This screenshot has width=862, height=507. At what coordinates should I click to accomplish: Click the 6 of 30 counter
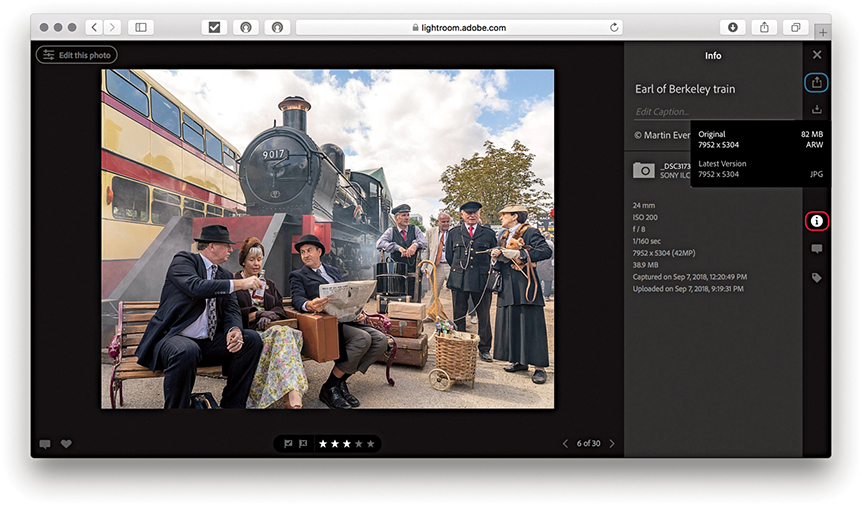point(588,443)
